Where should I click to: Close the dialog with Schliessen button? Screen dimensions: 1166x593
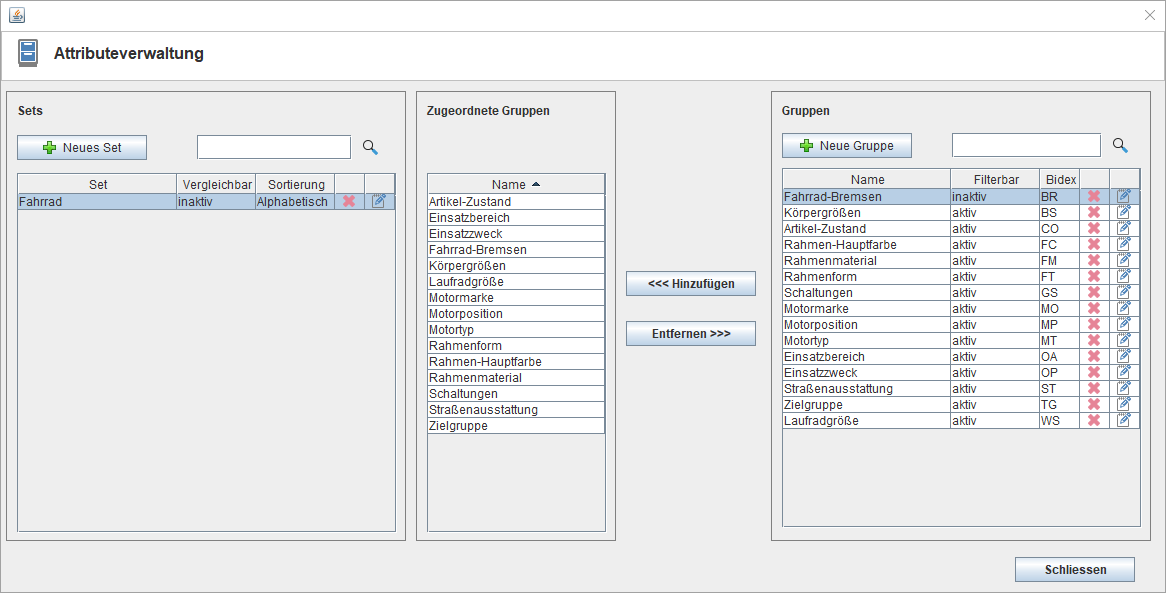[x=1074, y=569]
